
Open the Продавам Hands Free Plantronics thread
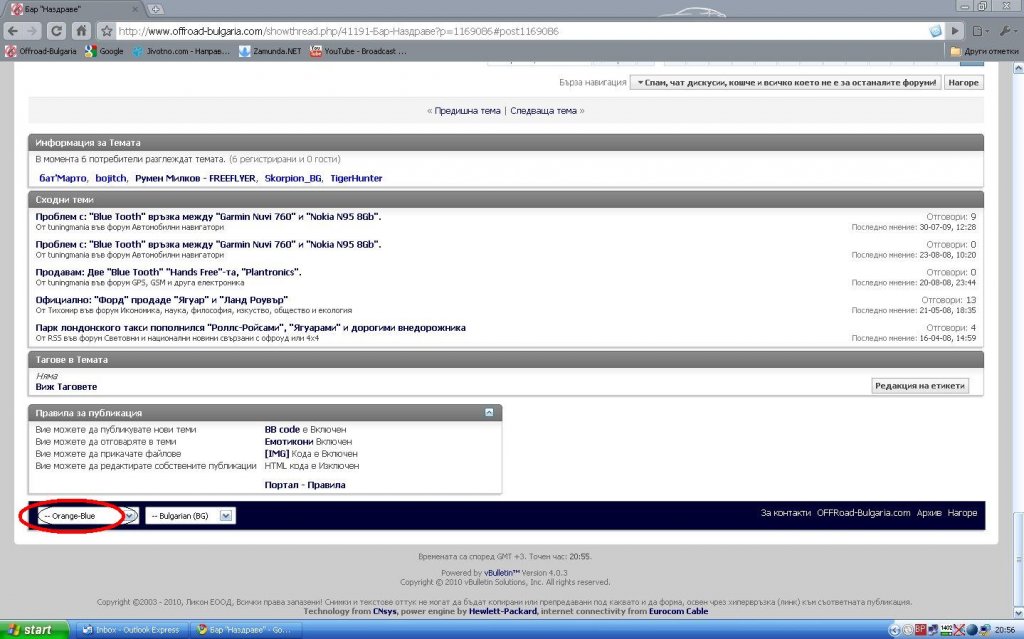168,272
